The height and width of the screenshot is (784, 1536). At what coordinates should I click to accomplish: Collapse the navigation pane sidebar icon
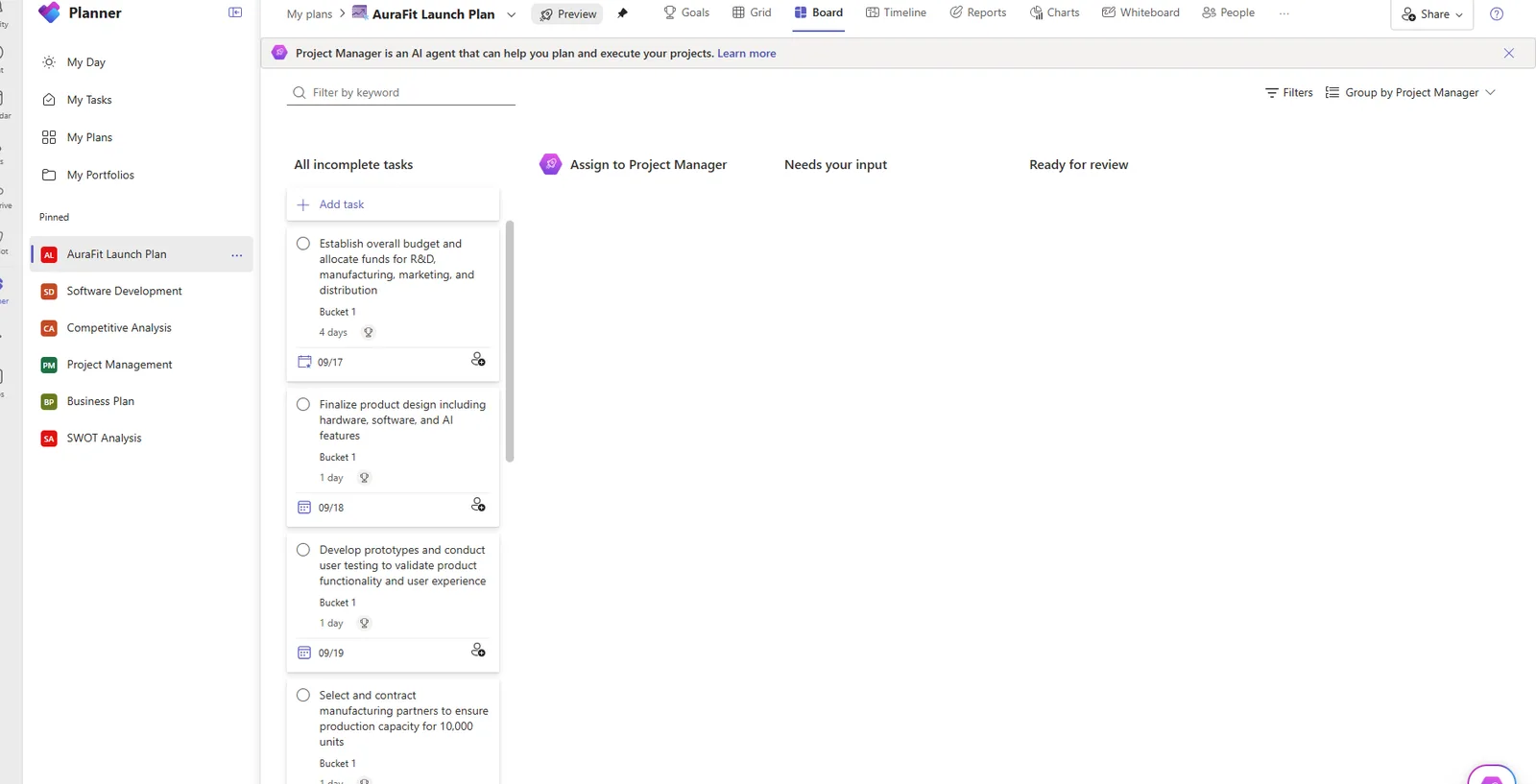235,12
